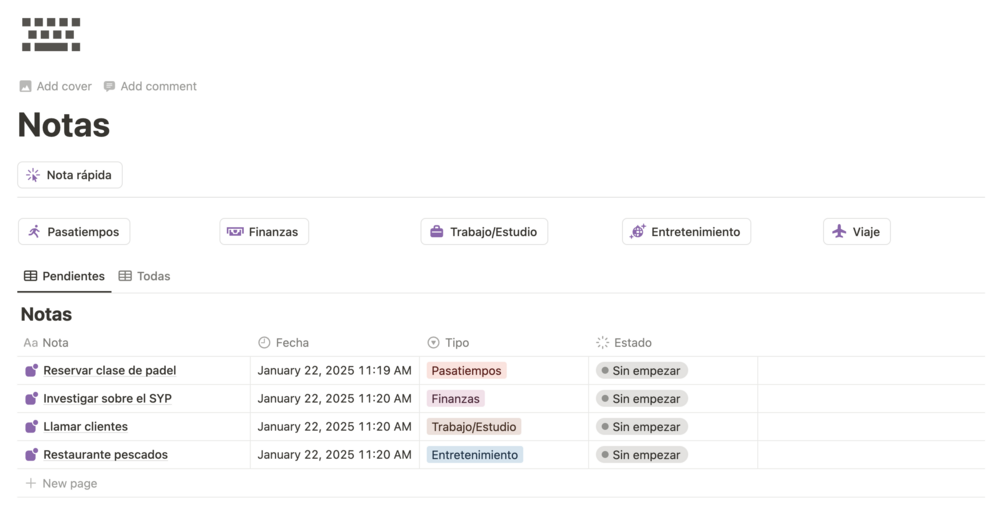Viewport: 1005px width, 506px height.
Task: Click the keyboard page icon
Action: pyautogui.click(x=51, y=34)
